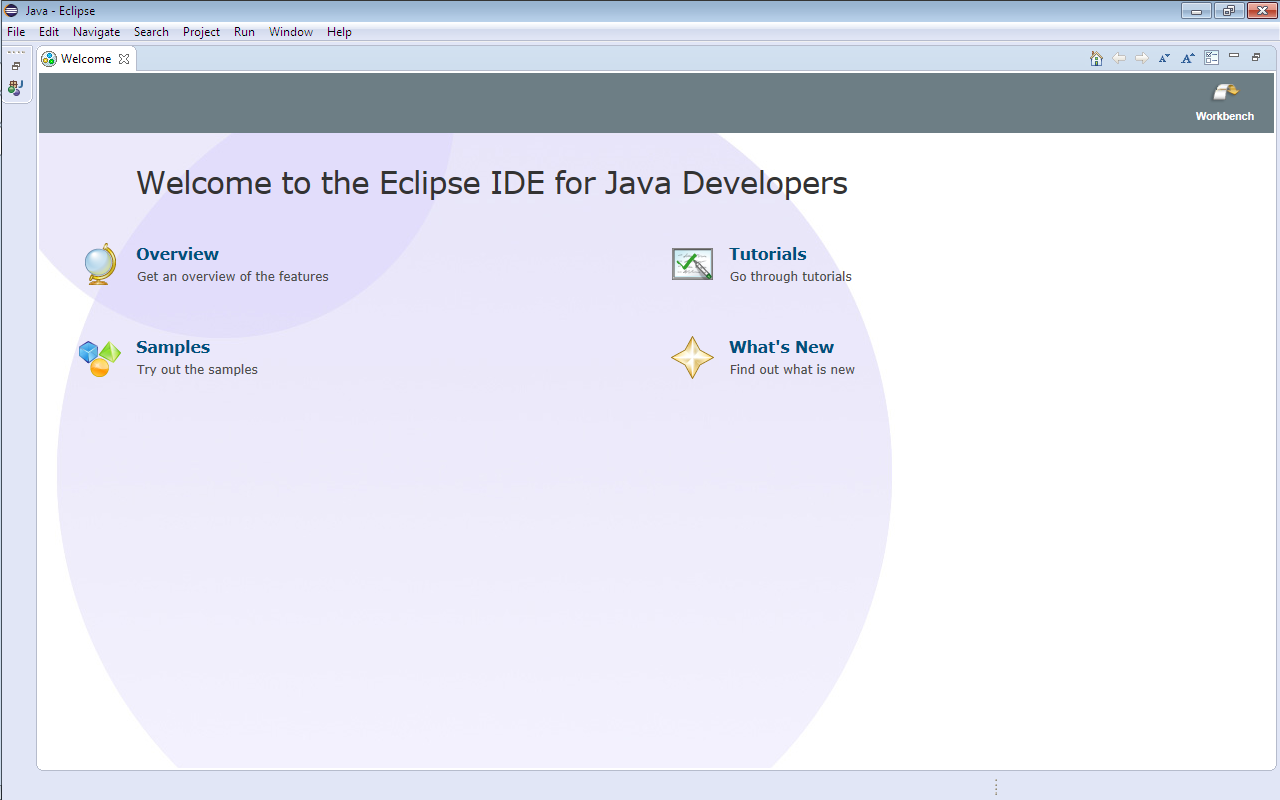Viewport: 1280px width, 800px height.
Task: Maximize or restore the Welcome view
Action: [1256, 57]
